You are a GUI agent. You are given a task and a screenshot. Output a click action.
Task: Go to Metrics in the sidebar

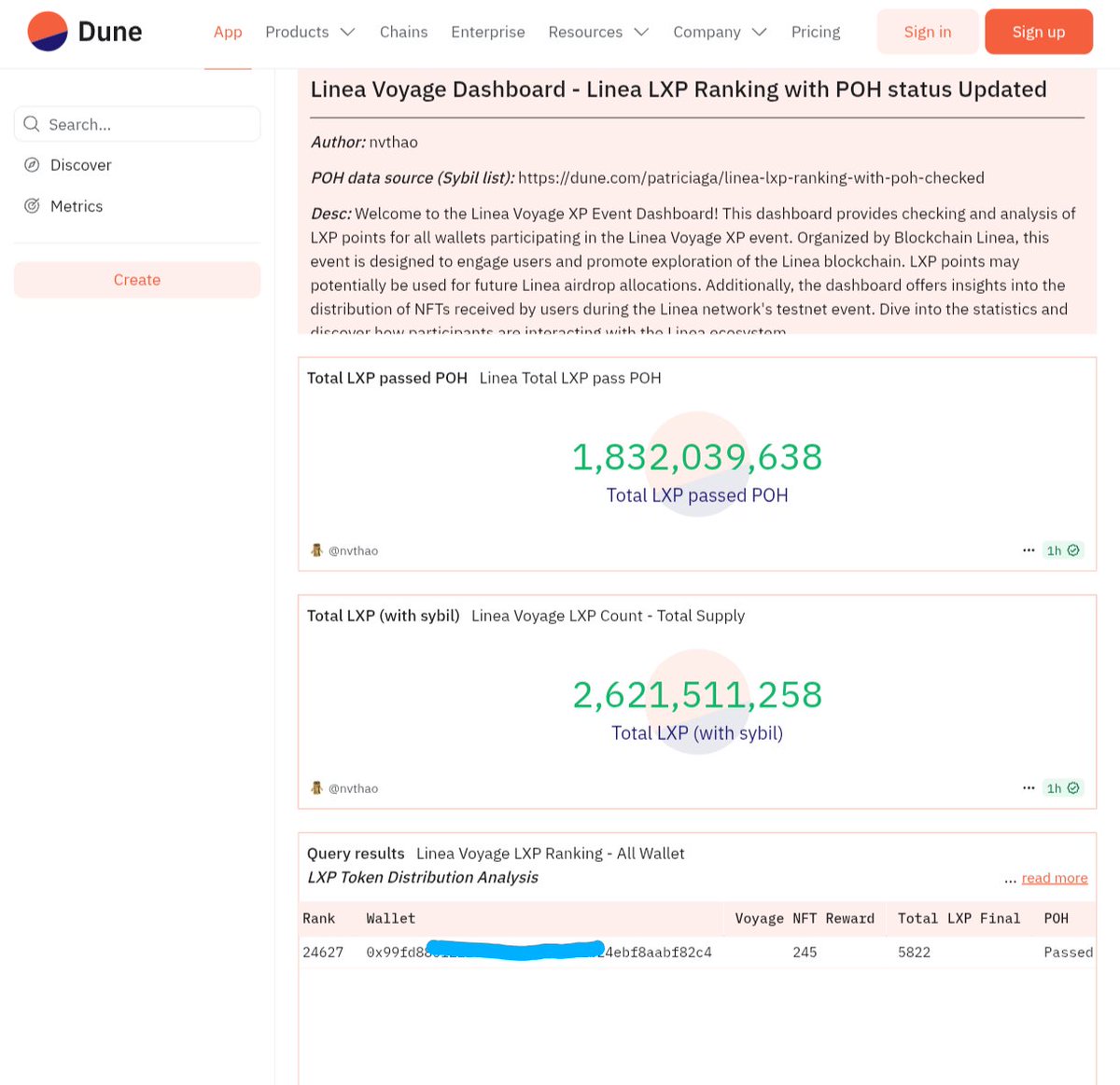pos(77,206)
